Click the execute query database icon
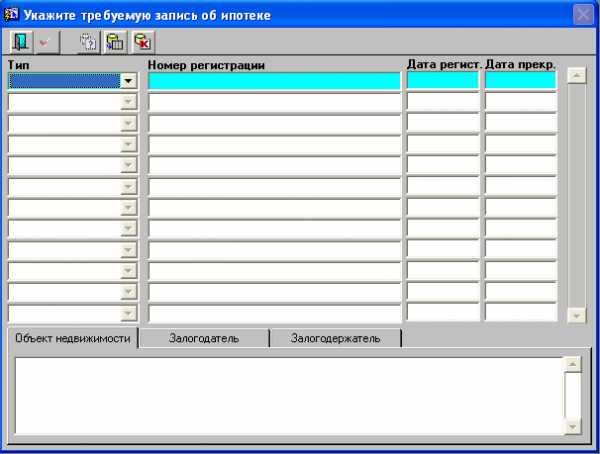This screenshot has width=600, height=454. pyautogui.click(x=115, y=42)
